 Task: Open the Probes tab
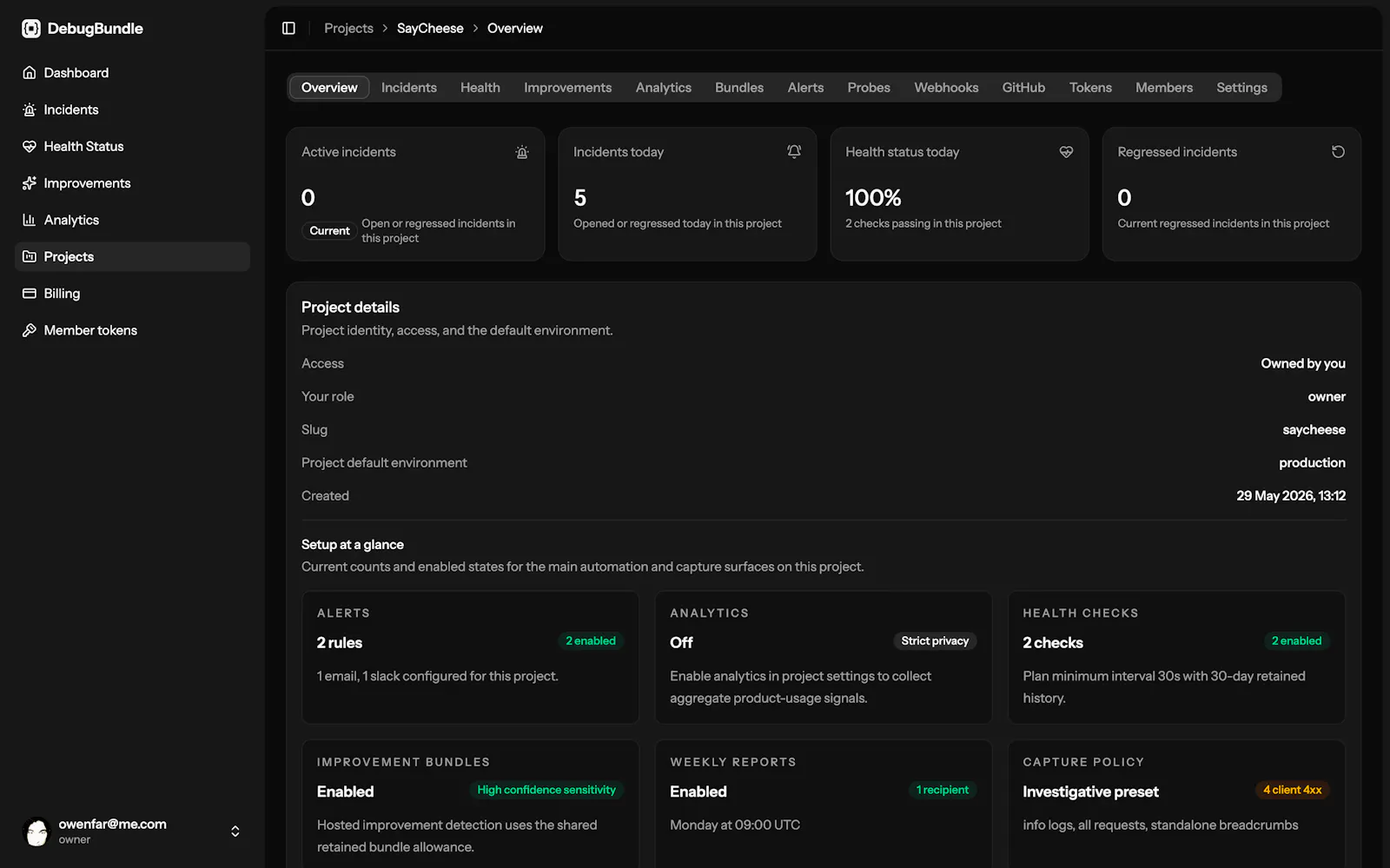[869, 88]
